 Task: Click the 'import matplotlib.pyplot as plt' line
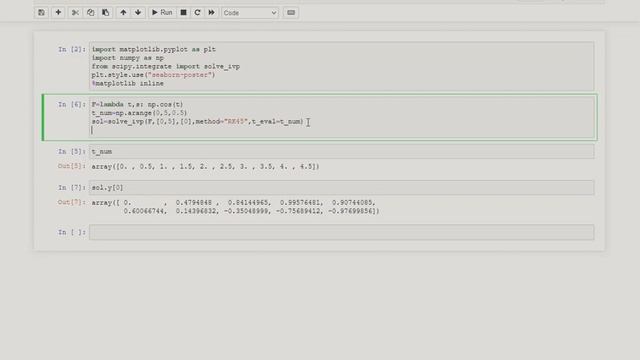[x=154, y=49]
